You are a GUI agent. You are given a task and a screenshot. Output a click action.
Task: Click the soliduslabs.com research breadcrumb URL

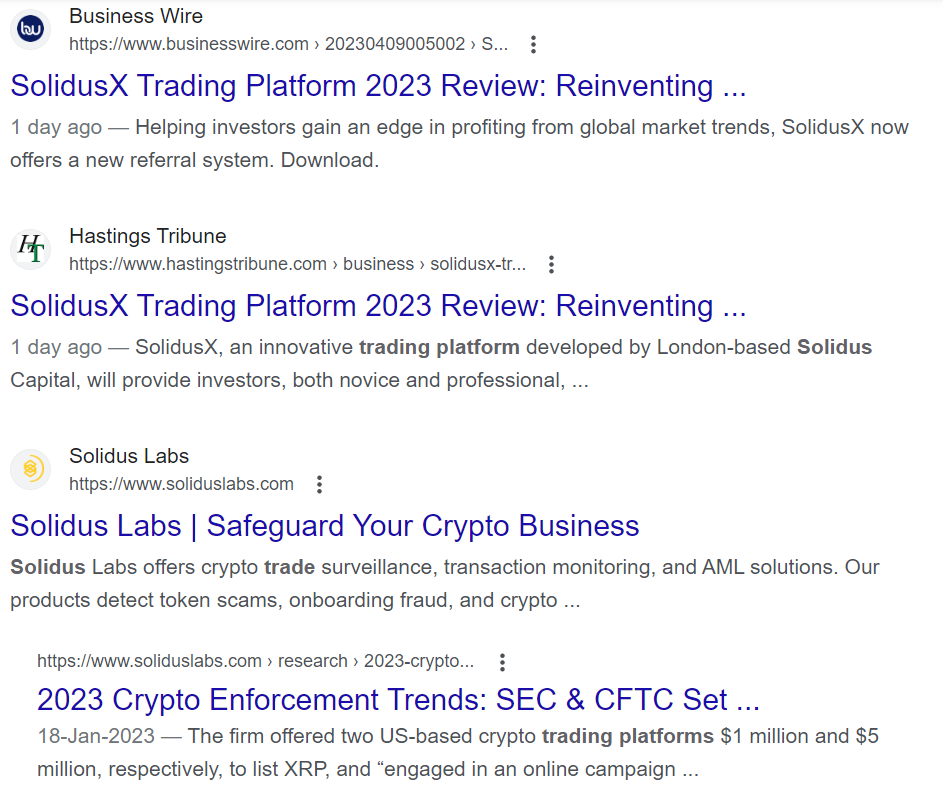(255, 662)
